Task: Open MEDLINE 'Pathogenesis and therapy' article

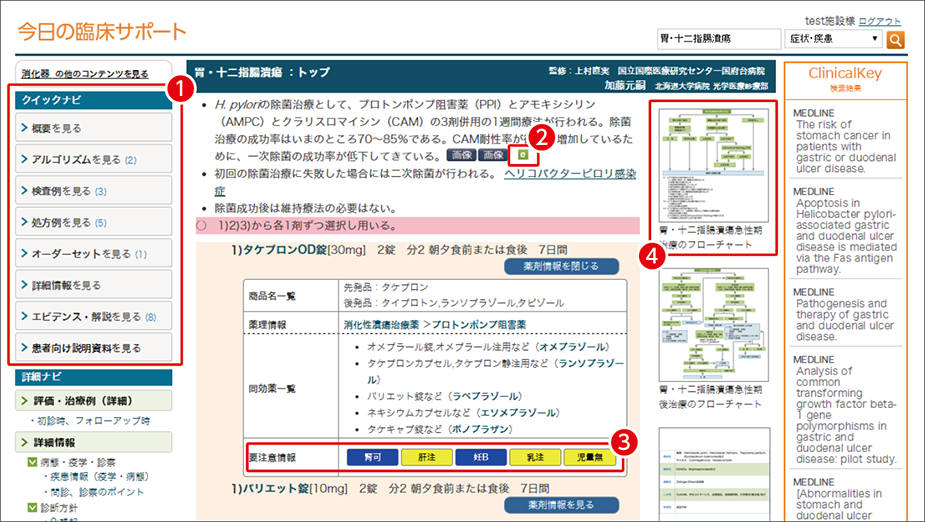Action: (845, 320)
